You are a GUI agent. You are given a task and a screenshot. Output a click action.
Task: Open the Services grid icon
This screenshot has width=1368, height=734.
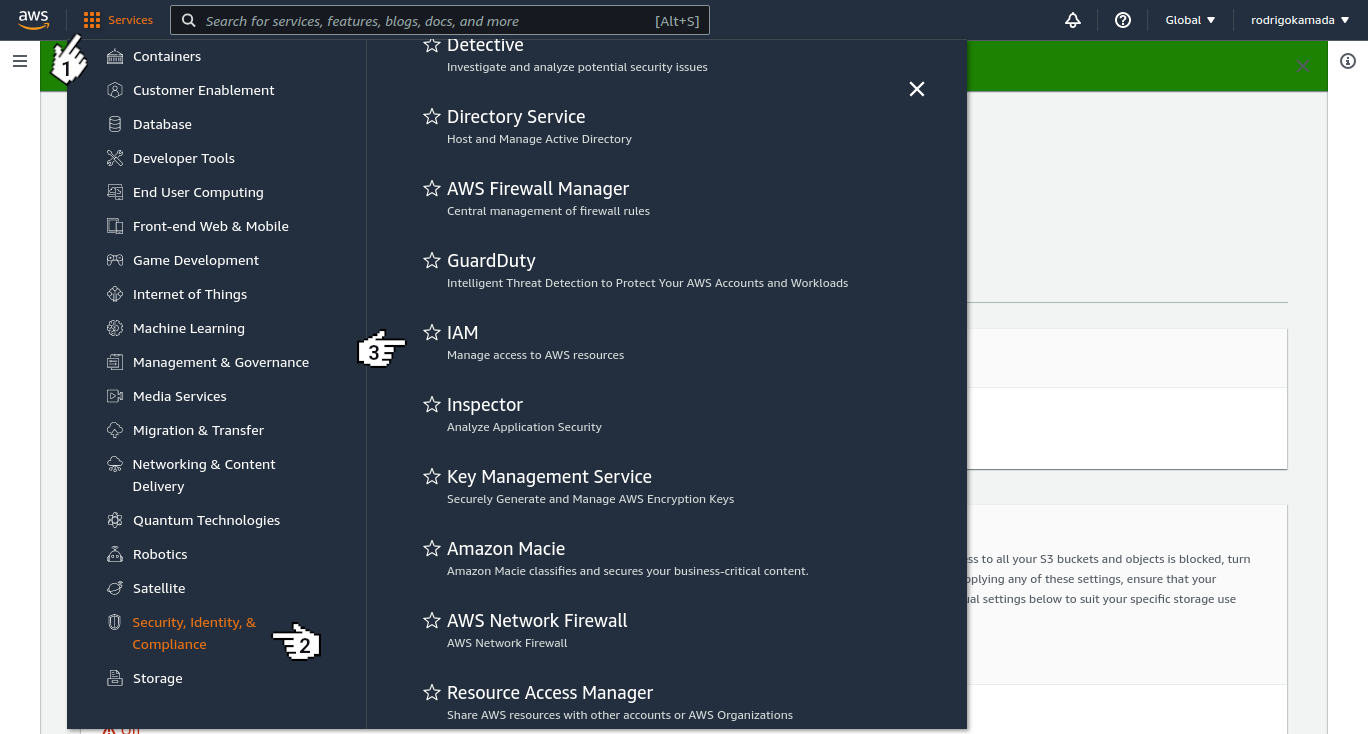coord(91,20)
